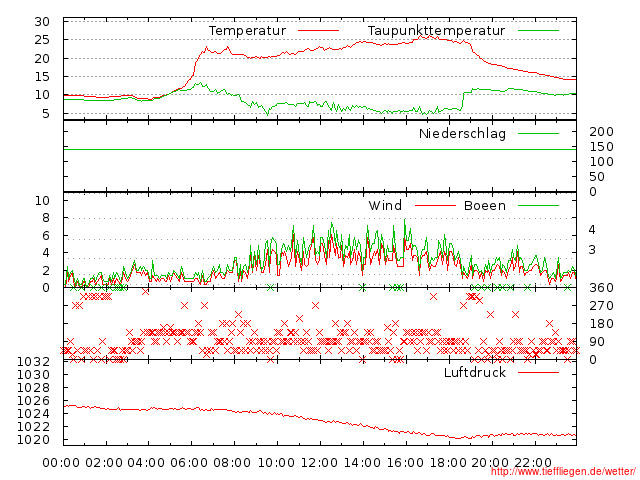Click the 180 wind direction axis value

click(601, 324)
